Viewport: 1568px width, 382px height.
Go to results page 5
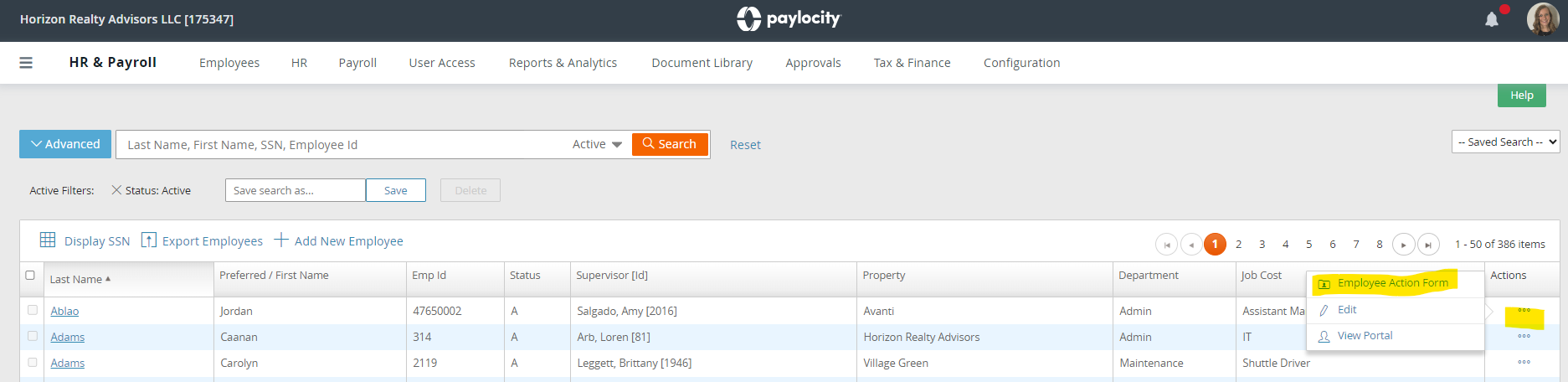[1308, 245]
